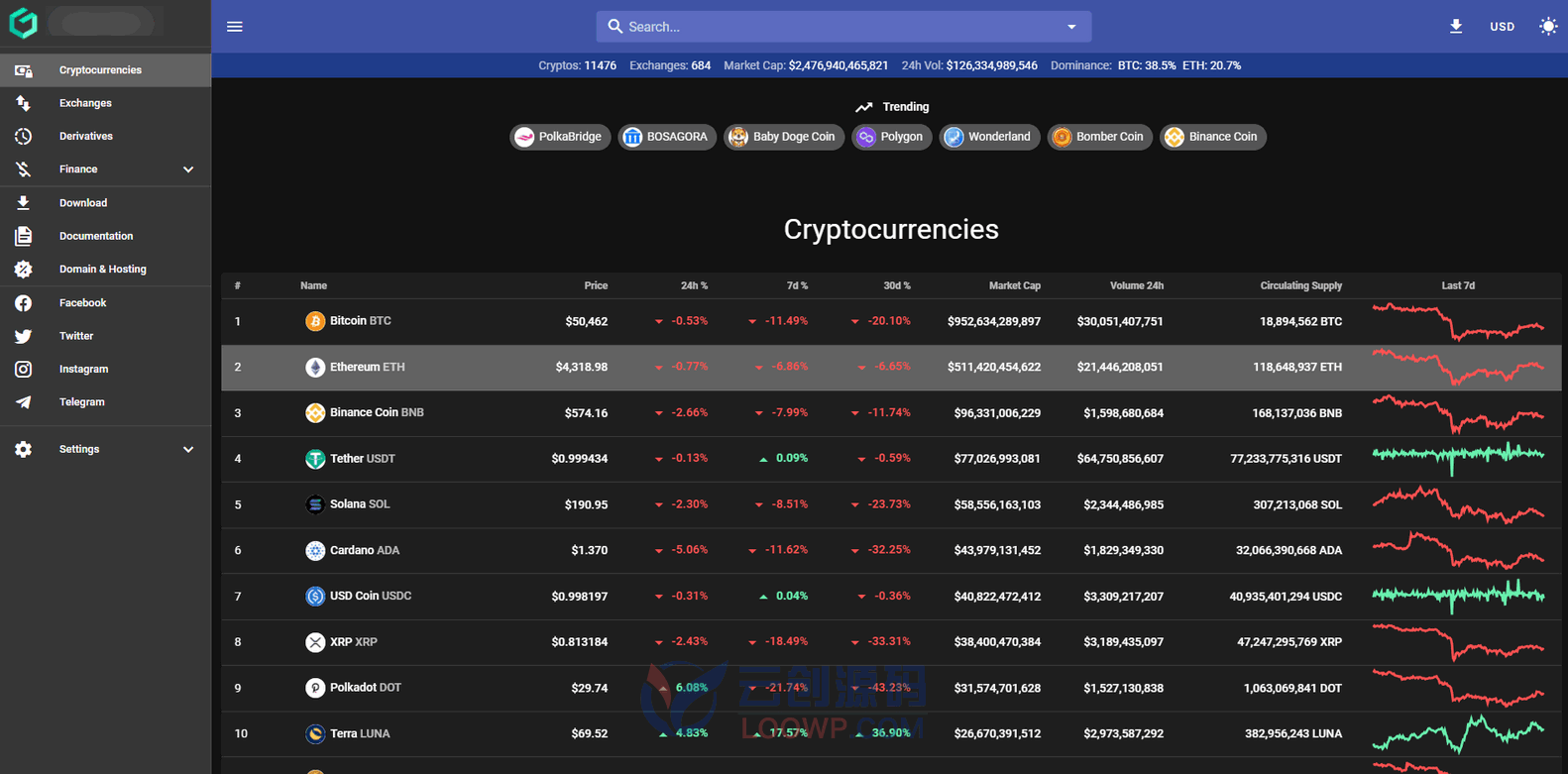Click the Binance Coin BNB row icon
The image size is (1568, 774).
pos(315,413)
